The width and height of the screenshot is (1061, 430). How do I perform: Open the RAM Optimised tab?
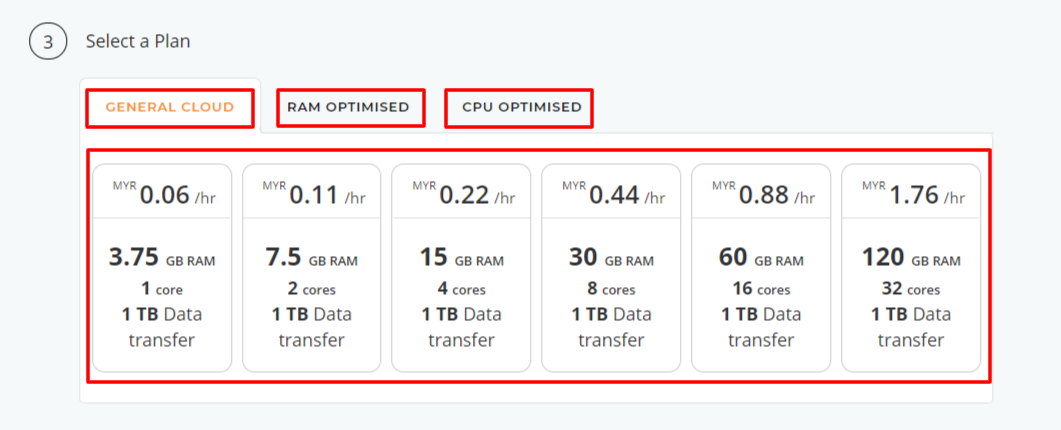coord(348,107)
